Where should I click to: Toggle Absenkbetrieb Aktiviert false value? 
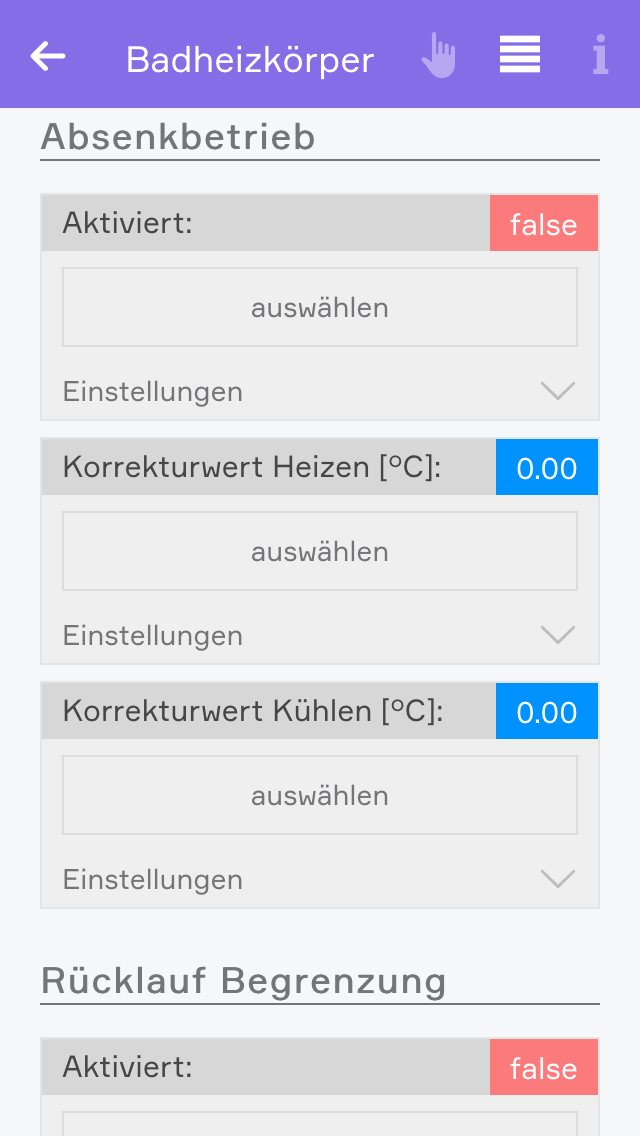point(543,224)
